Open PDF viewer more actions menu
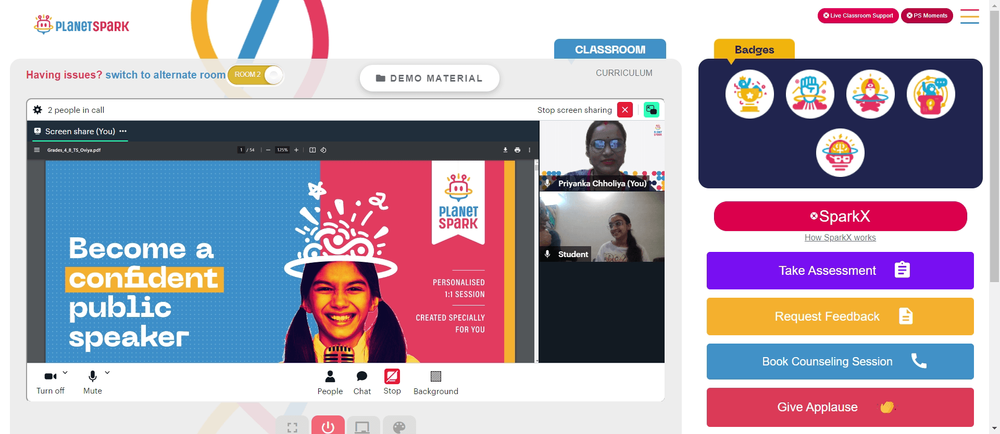Viewport: 1000px width, 434px height. click(529, 150)
